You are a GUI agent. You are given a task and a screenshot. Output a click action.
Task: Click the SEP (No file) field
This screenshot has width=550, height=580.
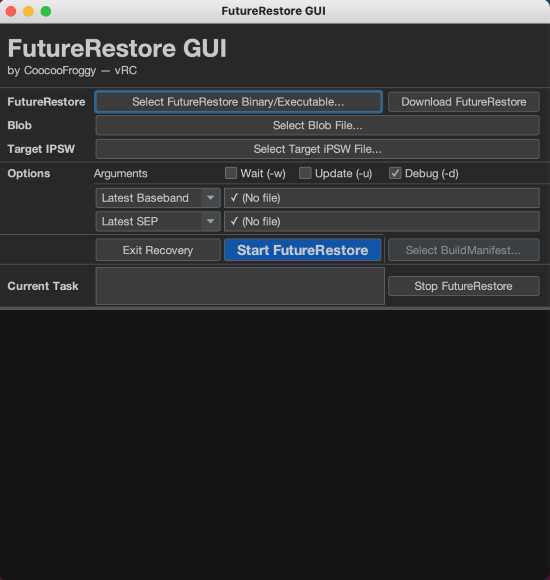tap(382, 222)
